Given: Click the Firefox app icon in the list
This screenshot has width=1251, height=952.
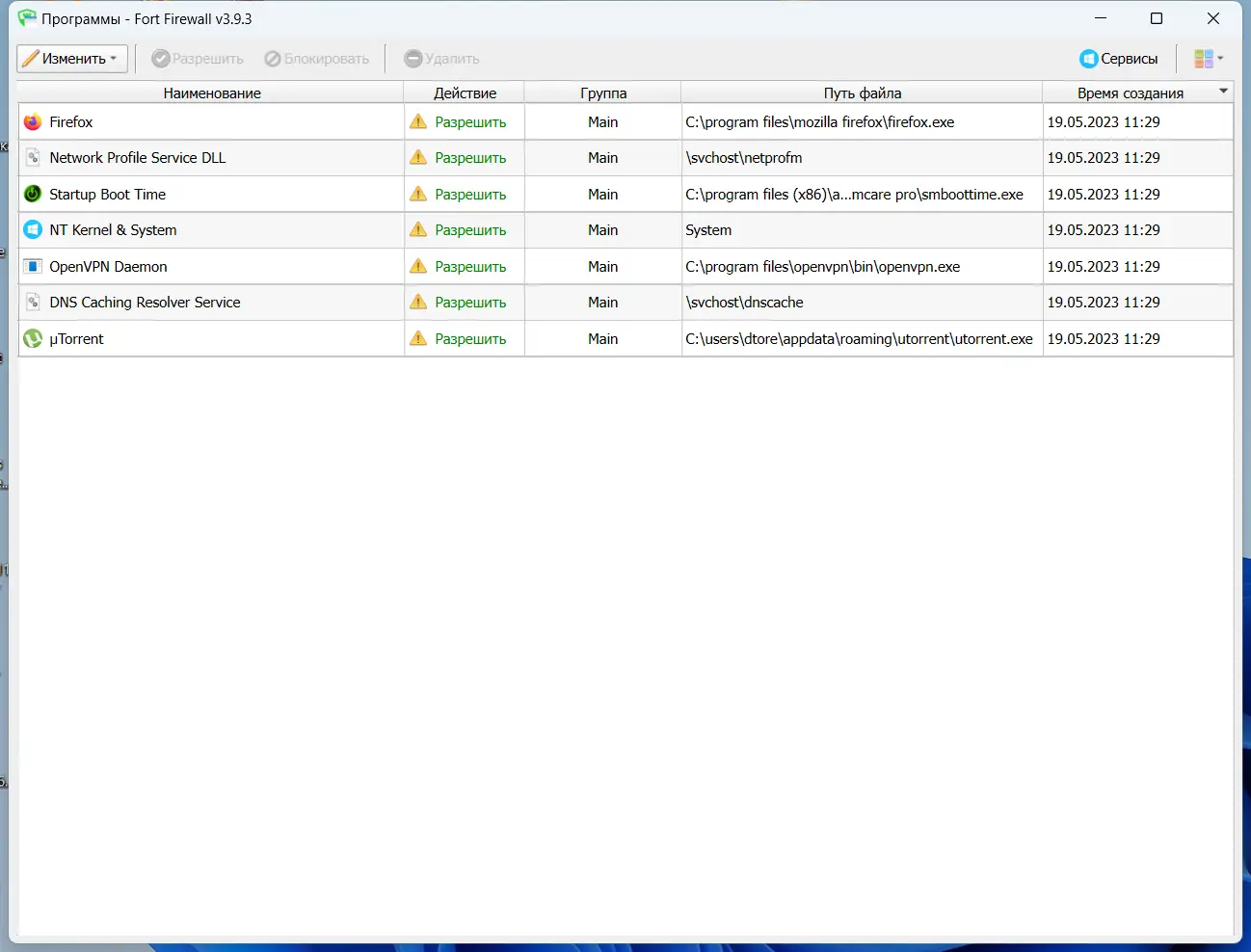Looking at the screenshot, I should point(33,122).
